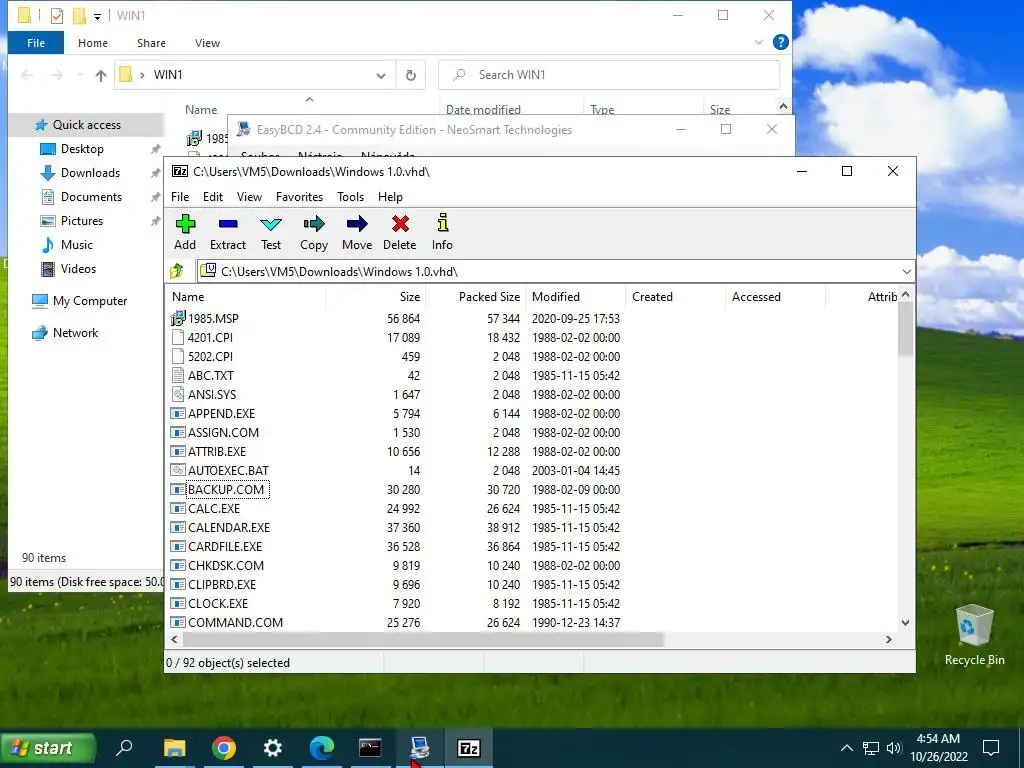Select the 5202.CPI file

(210, 357)
